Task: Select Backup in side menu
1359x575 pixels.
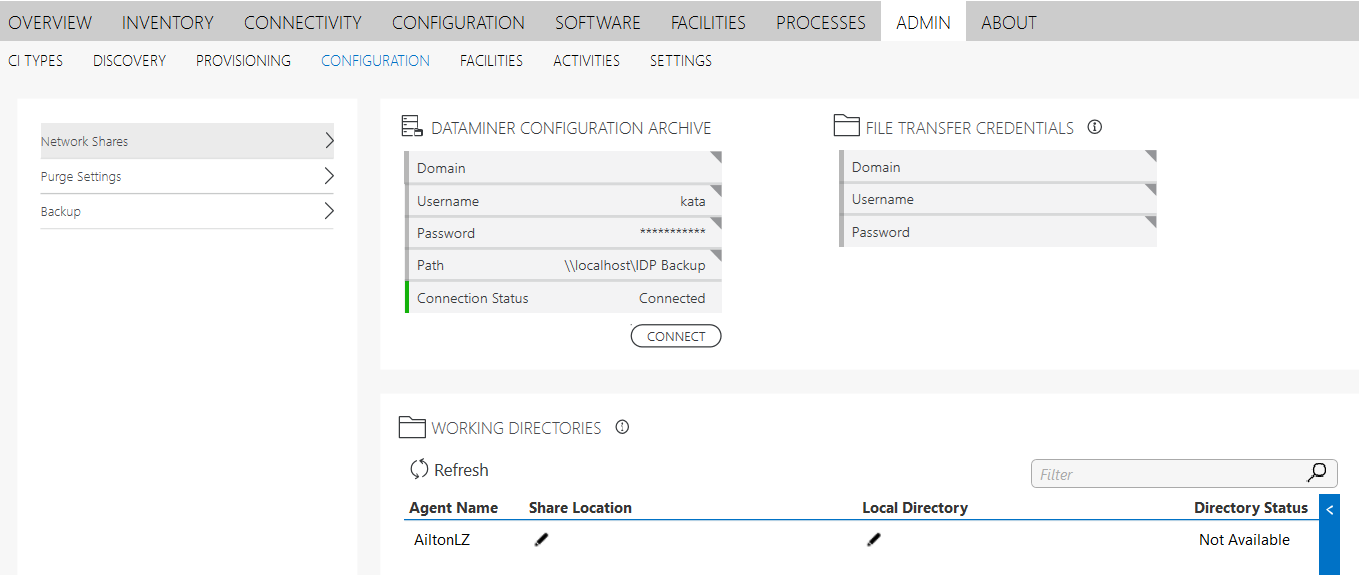Action: [x=187, y=211]
